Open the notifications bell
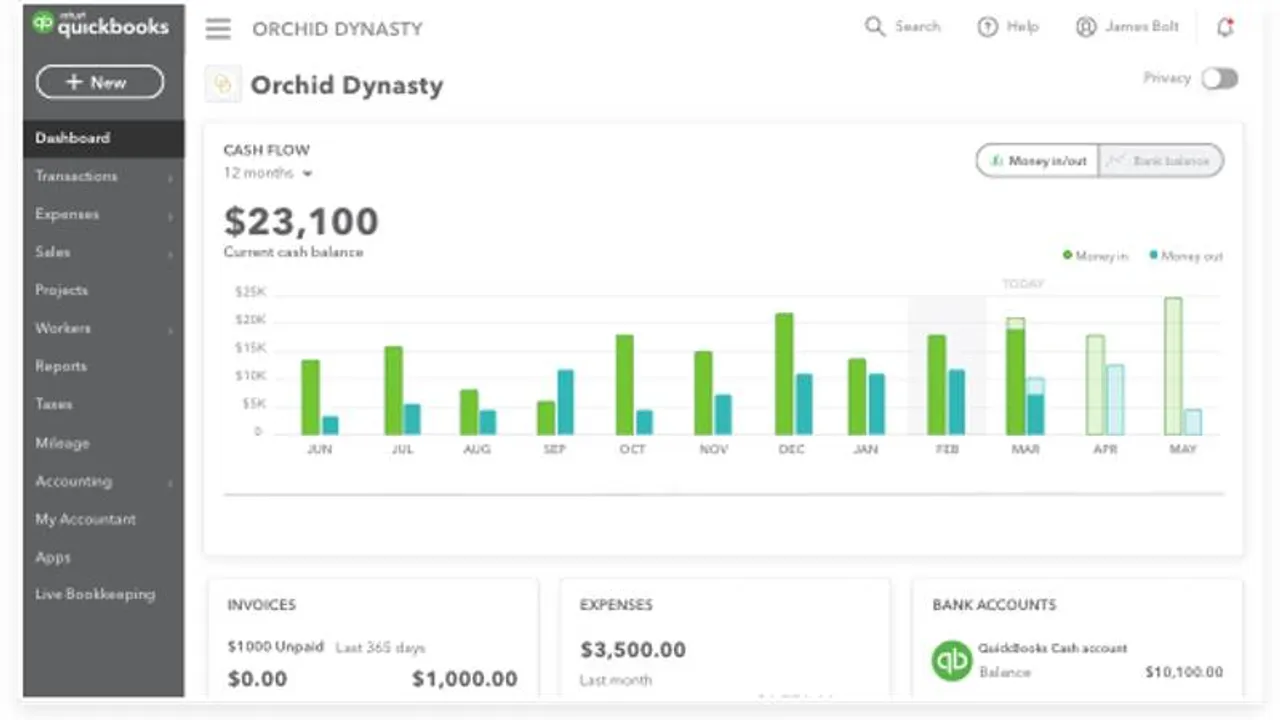This screenshot has width=1280, height=720. [1225, 28]
